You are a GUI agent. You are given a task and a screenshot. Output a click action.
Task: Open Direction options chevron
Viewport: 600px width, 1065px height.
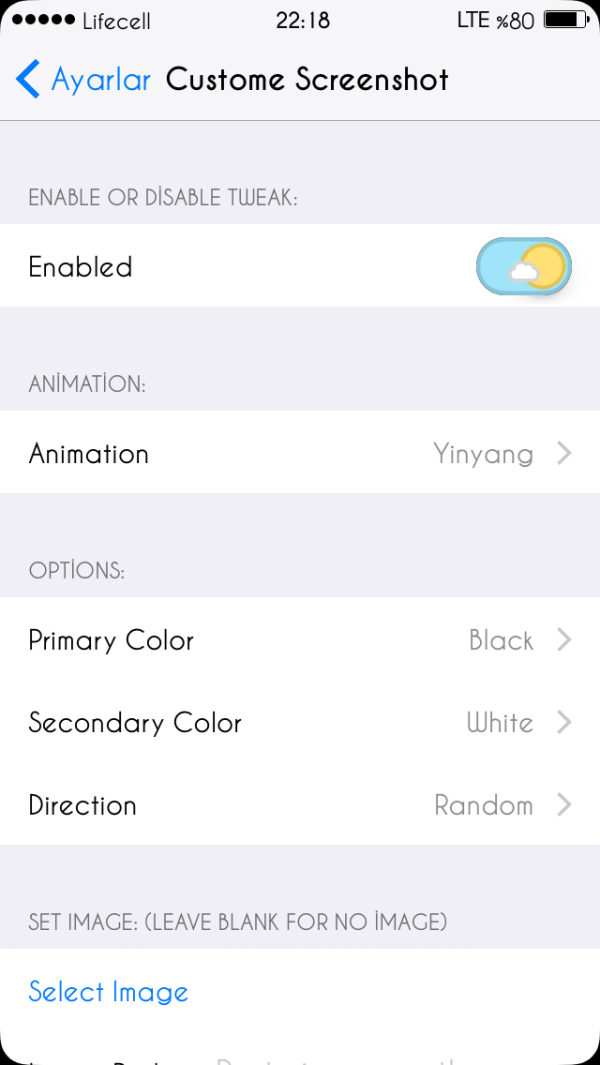(x=565, y=805)
